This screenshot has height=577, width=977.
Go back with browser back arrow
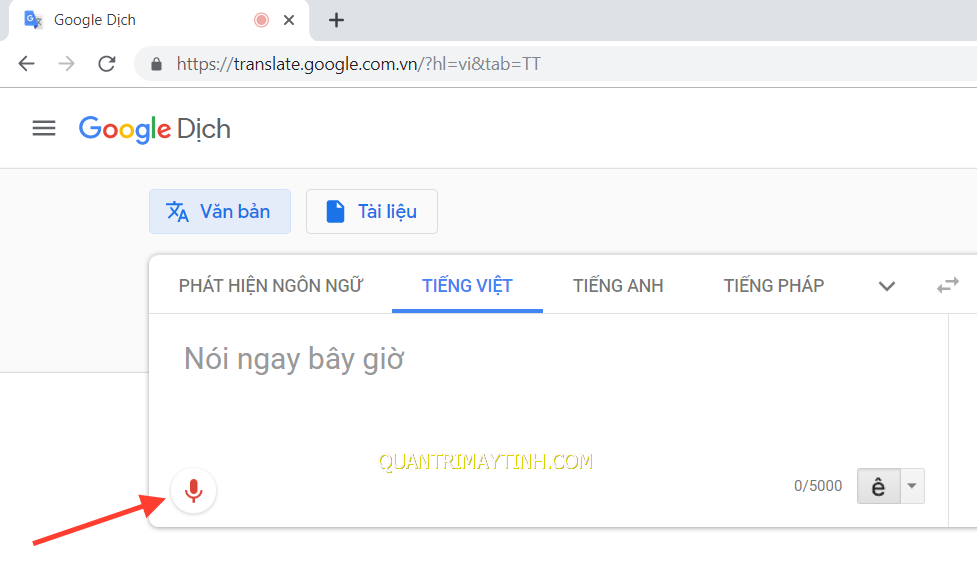click(26, 64)
